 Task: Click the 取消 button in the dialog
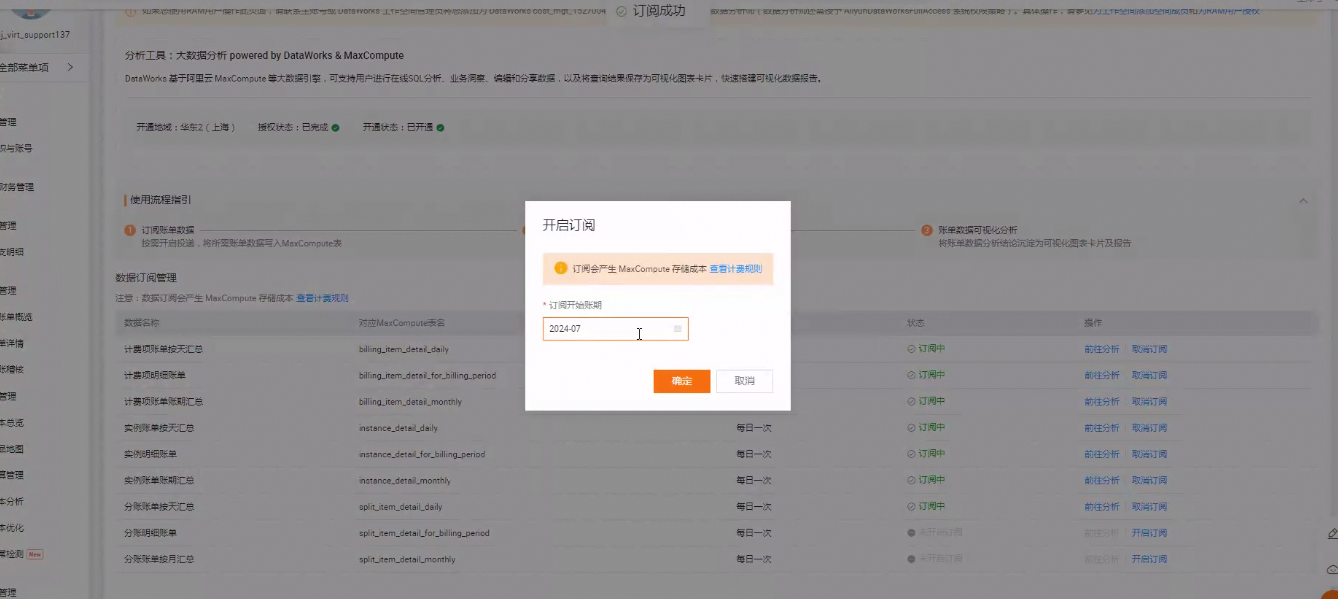coord(744,381)
